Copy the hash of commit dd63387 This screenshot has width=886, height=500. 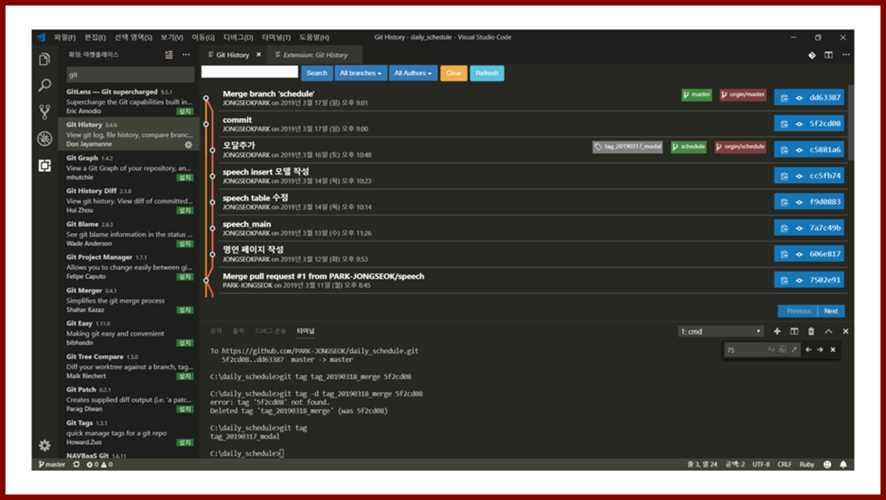784,98
